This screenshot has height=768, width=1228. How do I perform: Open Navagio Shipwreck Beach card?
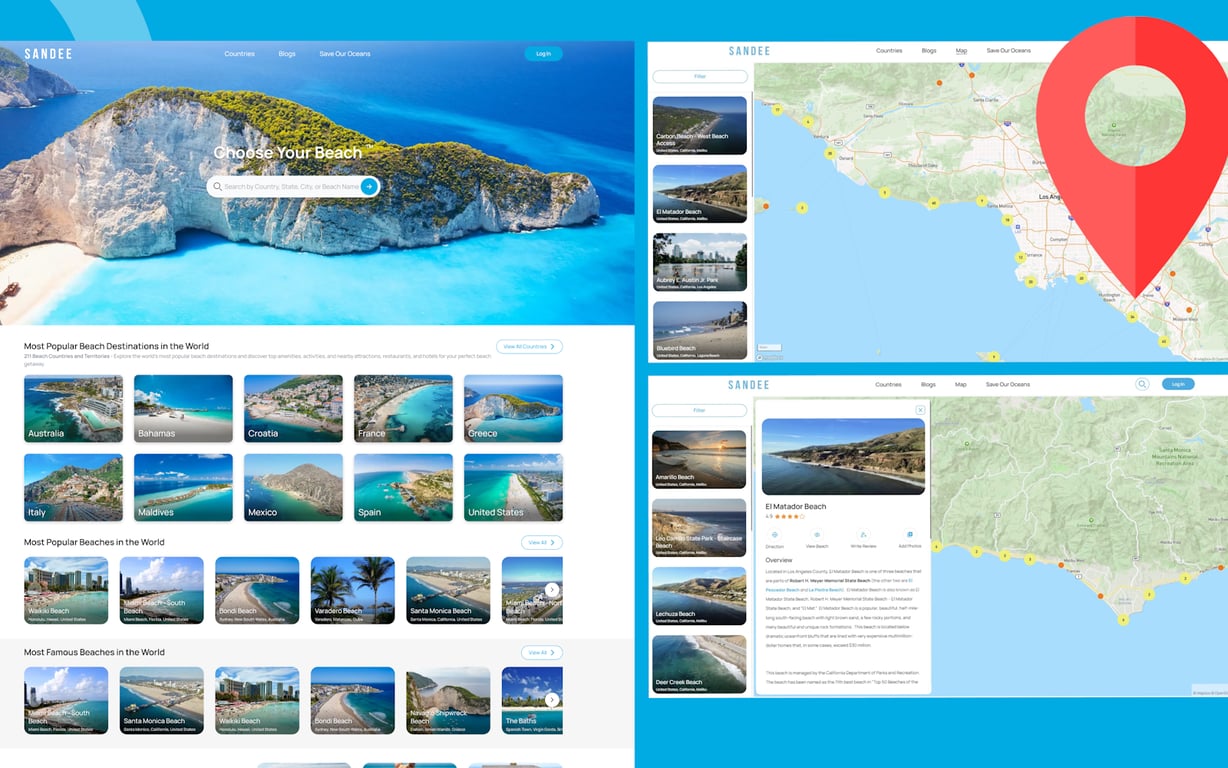coord(448,700)
